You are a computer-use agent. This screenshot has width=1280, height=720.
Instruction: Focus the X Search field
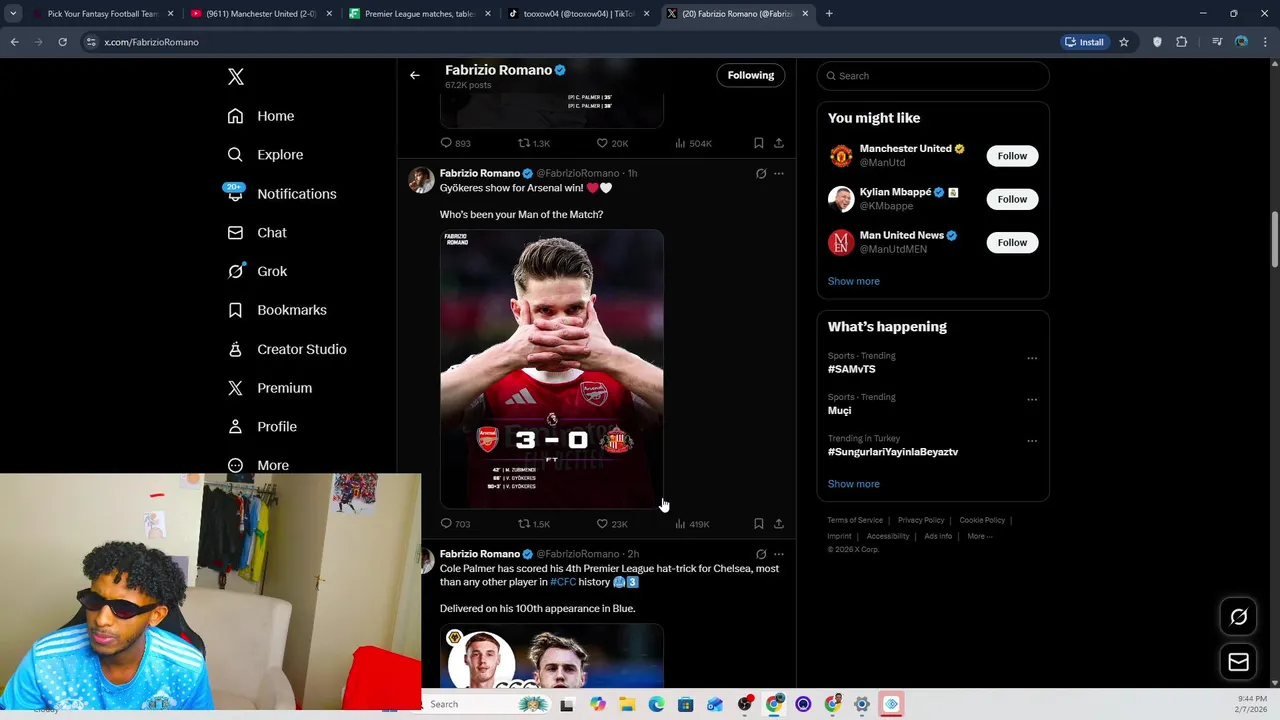click(x=933, y=76)
